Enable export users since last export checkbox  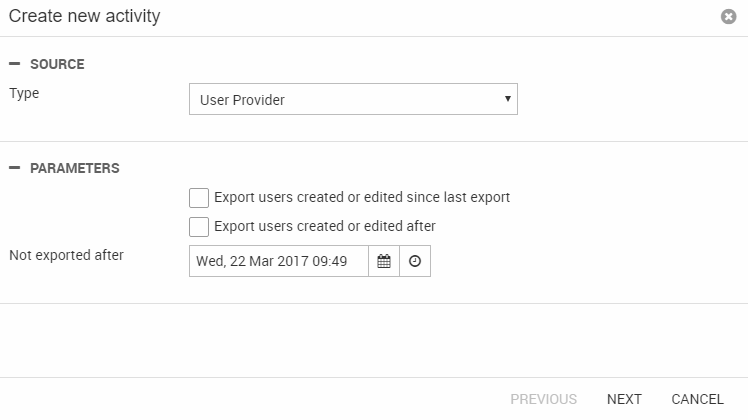199,198
